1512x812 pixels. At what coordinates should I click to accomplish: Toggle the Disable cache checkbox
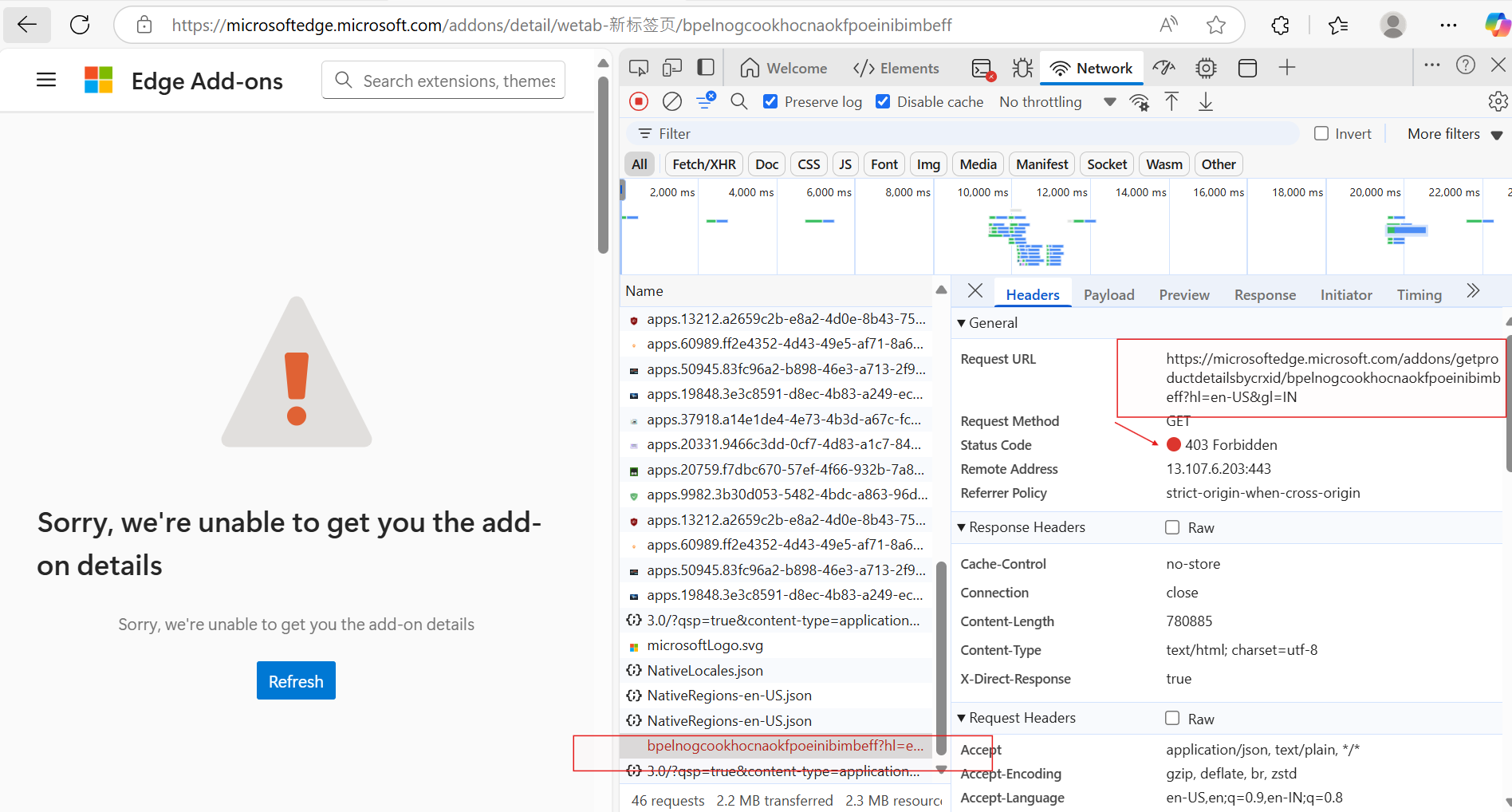coord(883,101)
